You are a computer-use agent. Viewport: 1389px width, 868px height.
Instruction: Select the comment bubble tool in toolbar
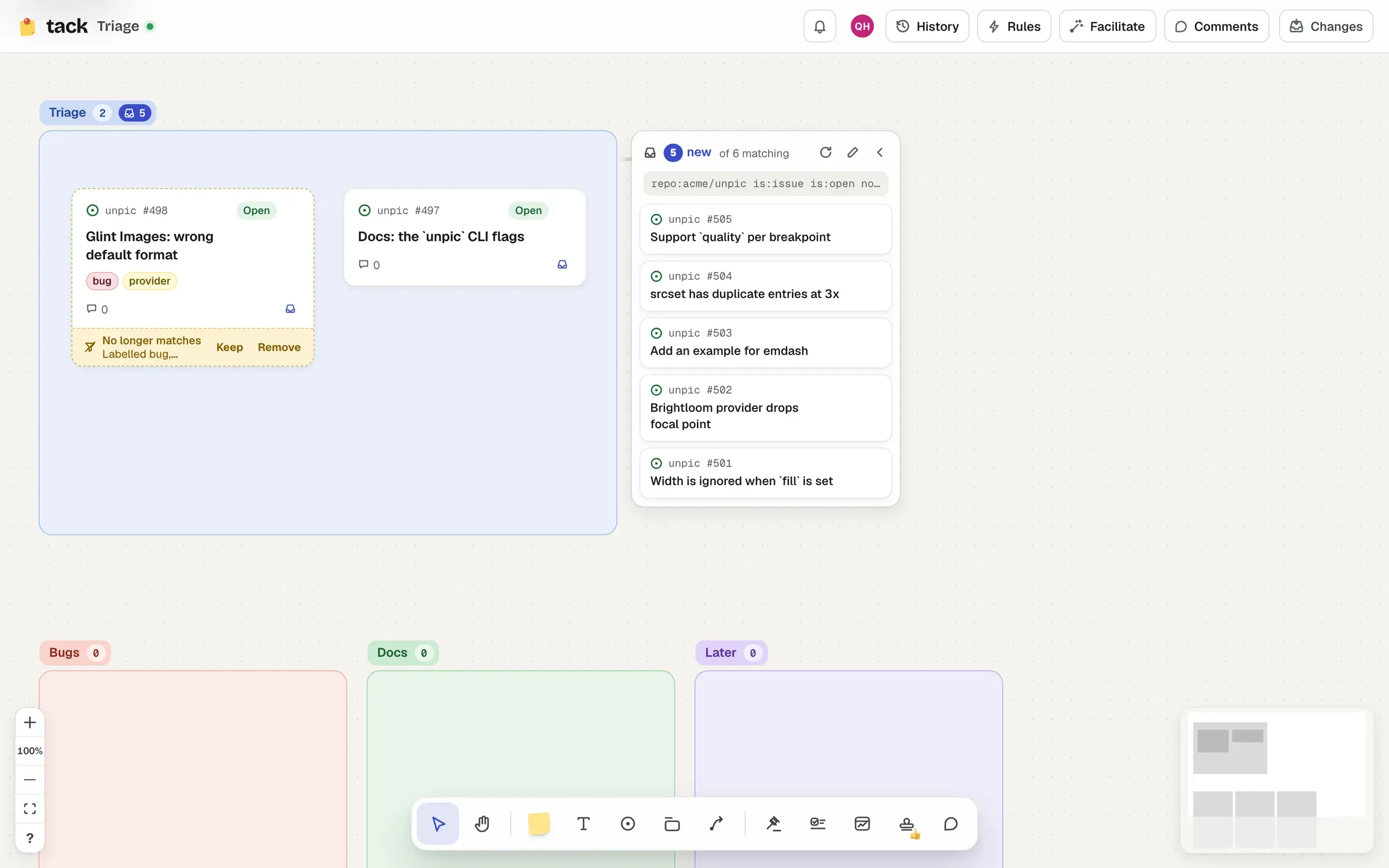(951, 823)
